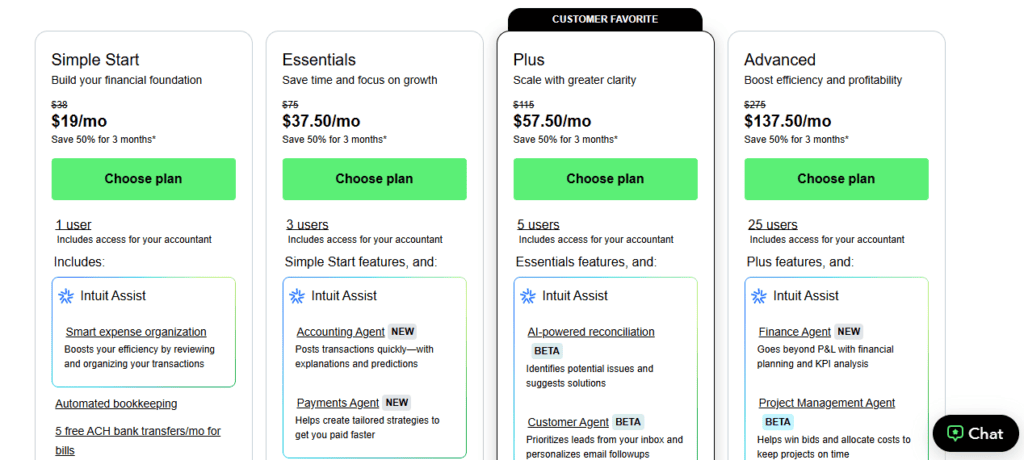The height and width of the screenshot is (460, 1024).
Task: Open the Finance Agent link
Action: click(795, 332)
